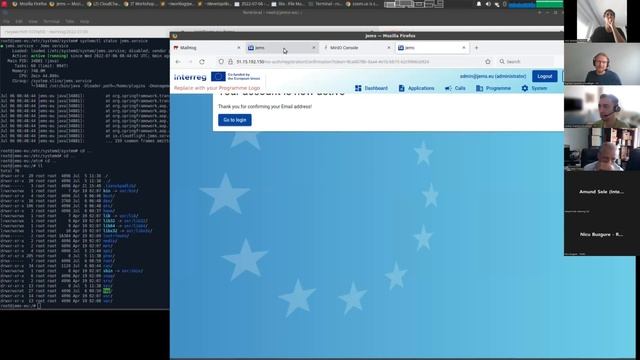Open the terminal File menu

point(6,21)
